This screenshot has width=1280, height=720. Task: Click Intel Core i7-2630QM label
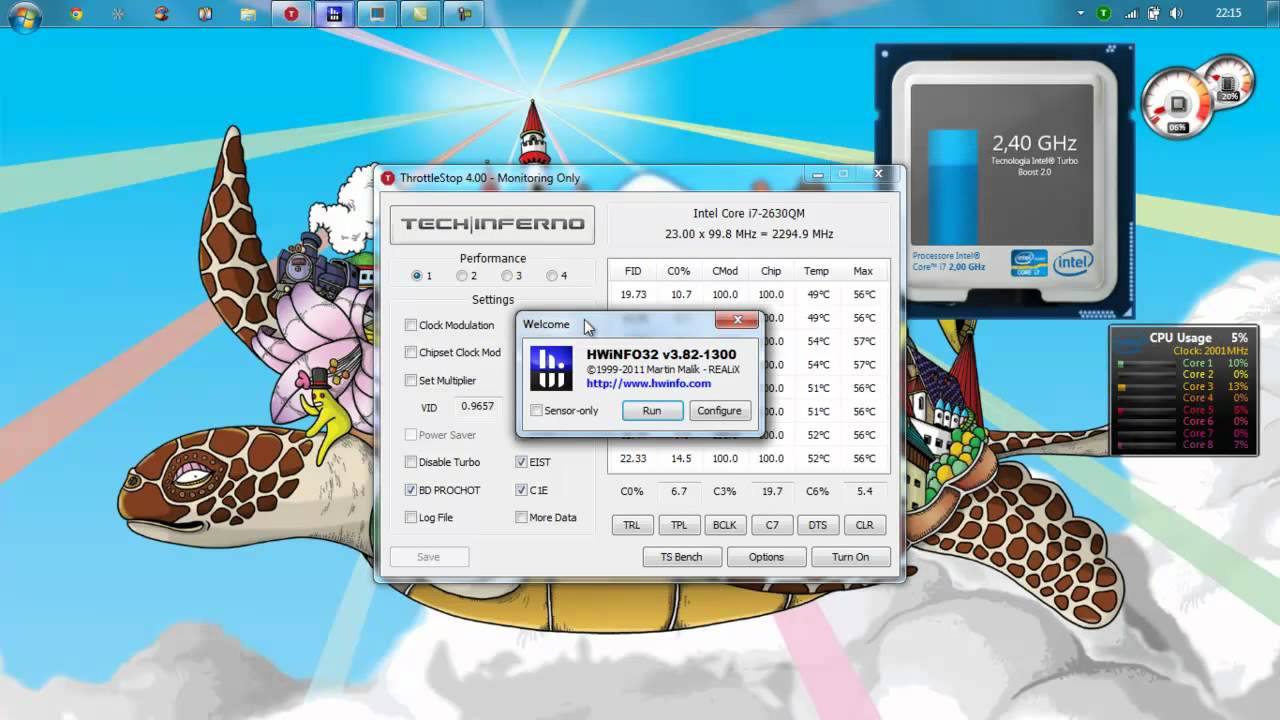tap(749, 213)
